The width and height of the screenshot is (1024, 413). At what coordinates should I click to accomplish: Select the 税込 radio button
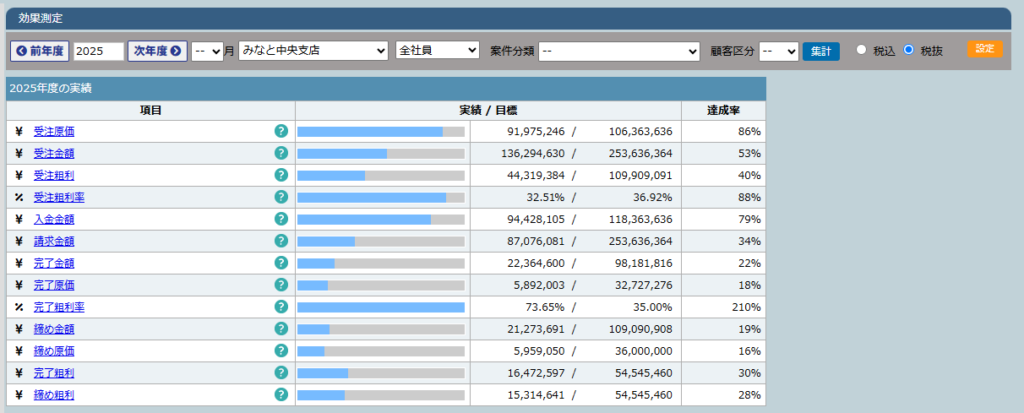click(x=861, y=50)
